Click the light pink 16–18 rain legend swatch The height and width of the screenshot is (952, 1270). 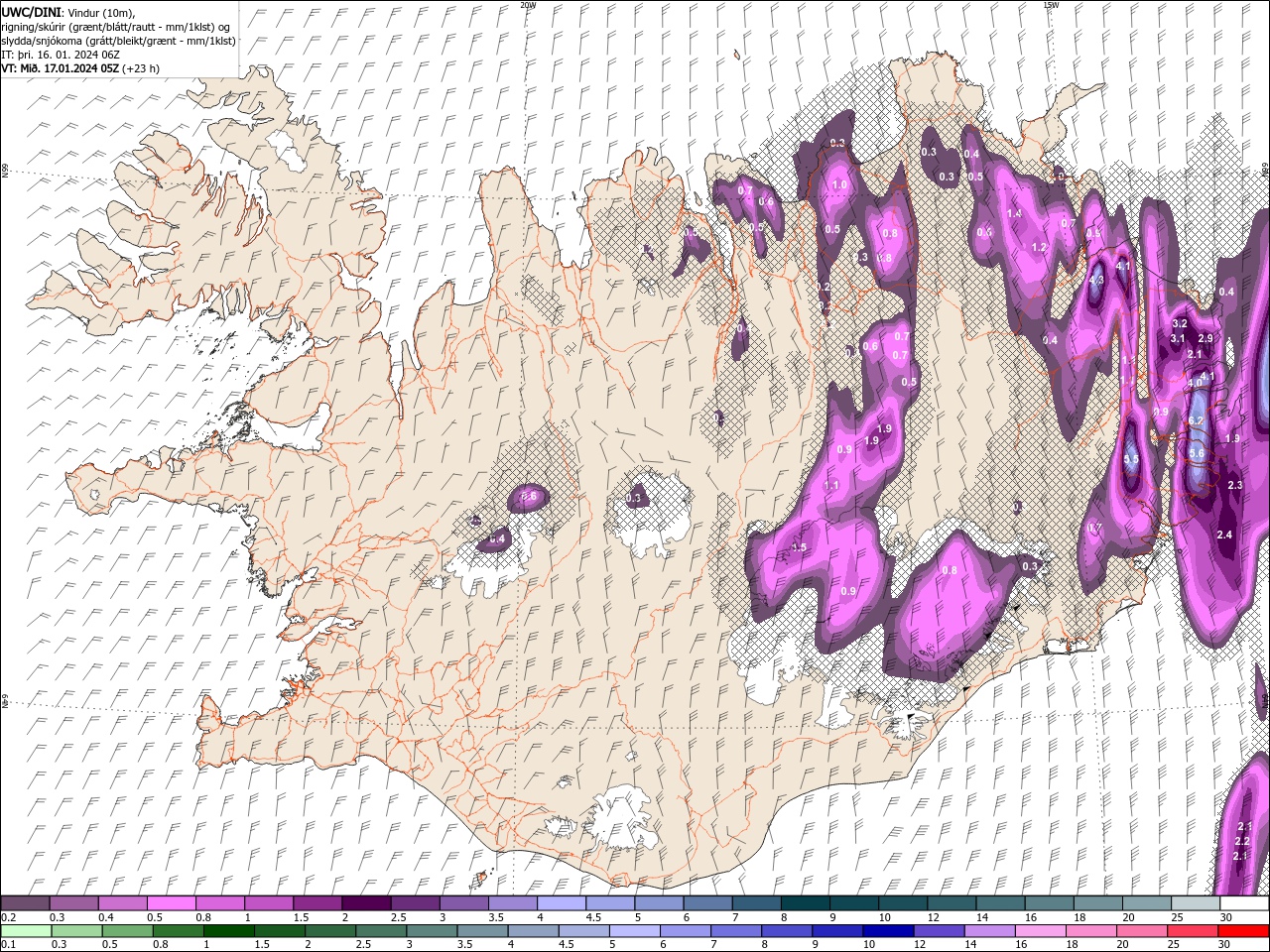[x=1041, y=931]
